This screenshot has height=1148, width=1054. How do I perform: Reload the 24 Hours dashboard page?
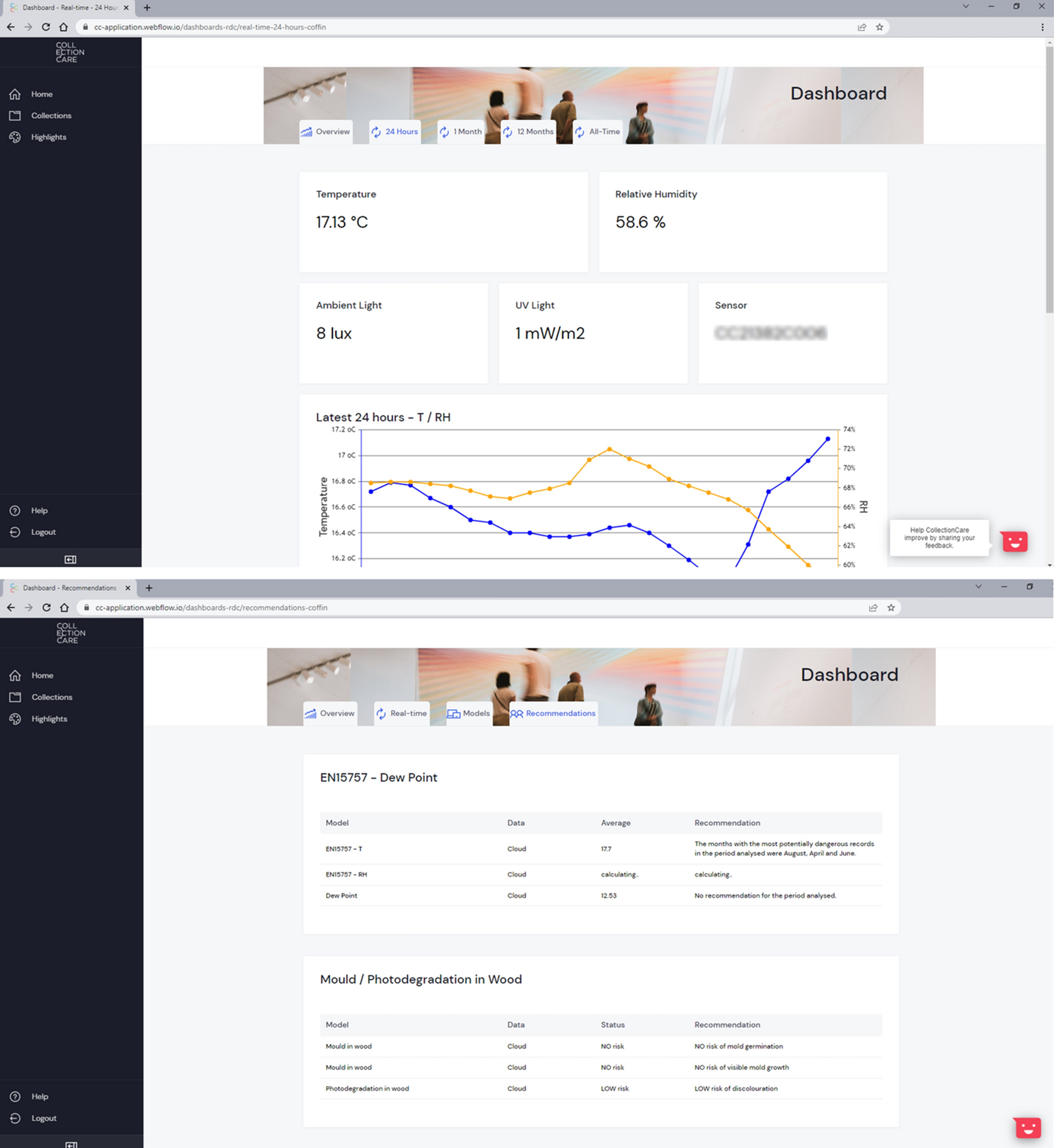[x=46, y=27]
